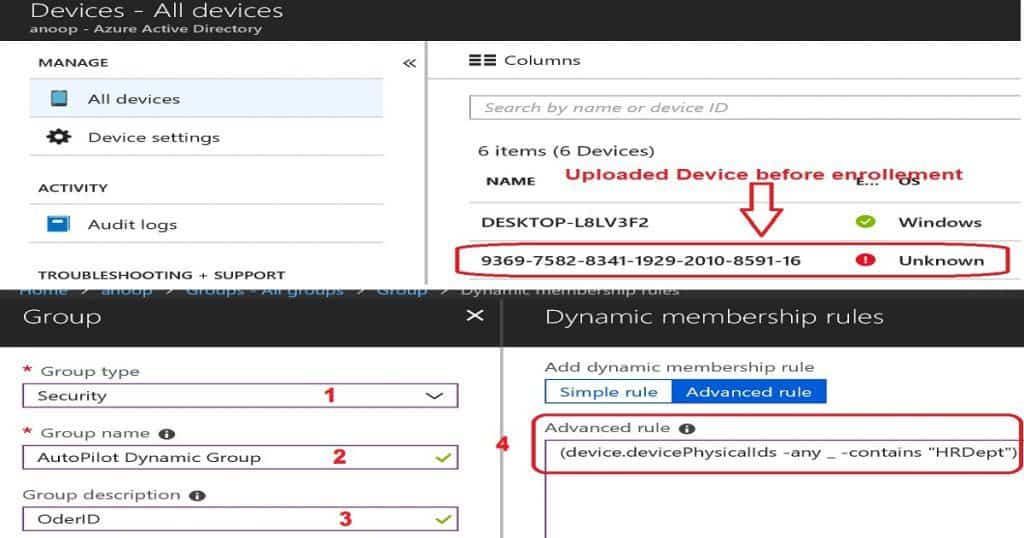Open the Group type dropdown
The image size is (1024, 538).
[x=240, y=396]
